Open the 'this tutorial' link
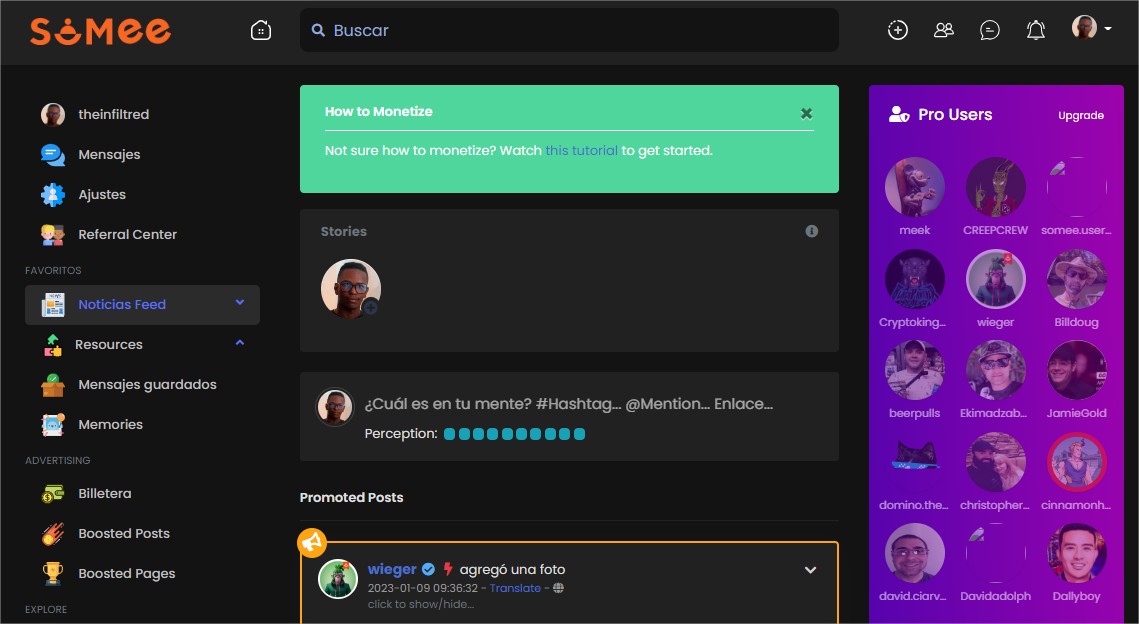1139x624 pixels. point(582,150)
